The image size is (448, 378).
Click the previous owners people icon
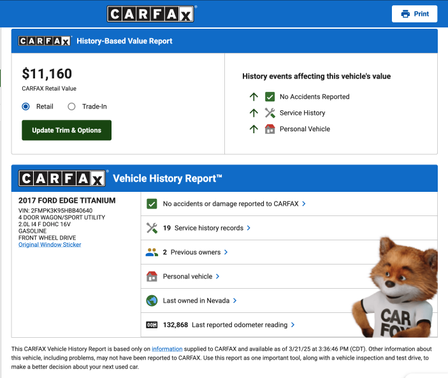tap(152, 252)
